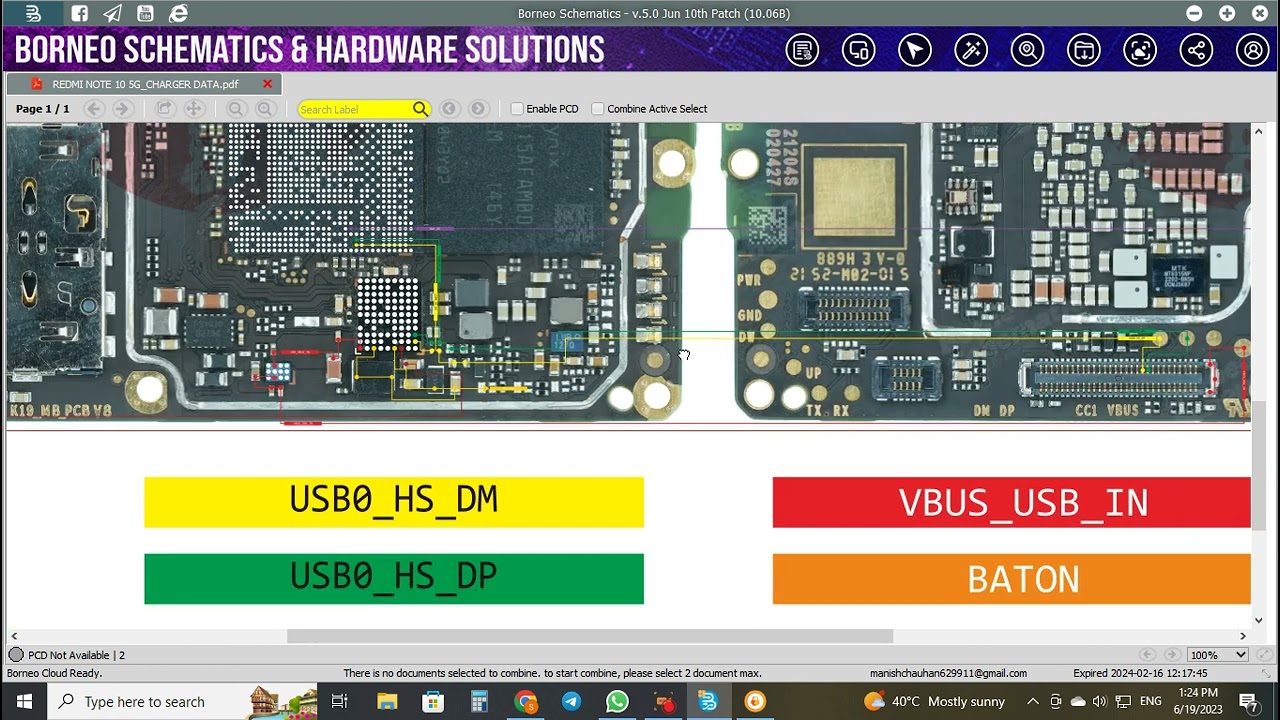The width and height of the screenshot is (1280, 720).
Task: Select the green USB0_HS_DP label
Action: [x=394, y=579]
